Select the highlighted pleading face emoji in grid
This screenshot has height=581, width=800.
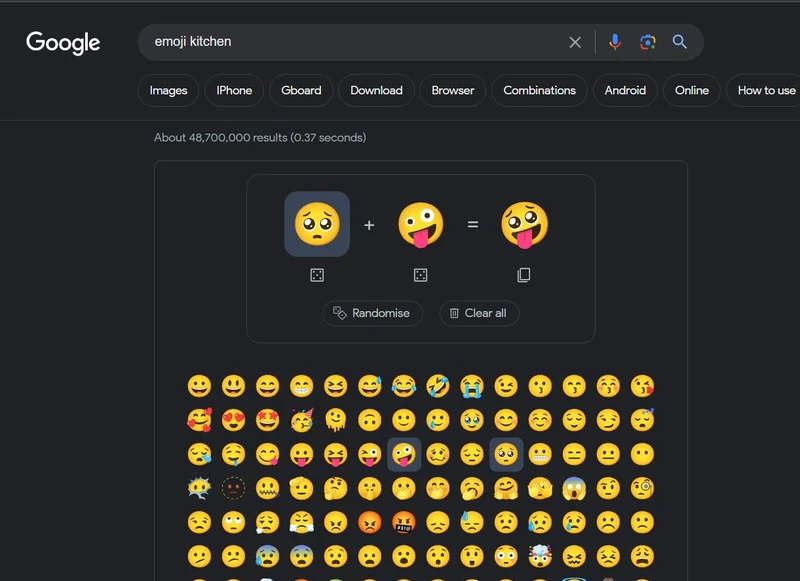507,453
